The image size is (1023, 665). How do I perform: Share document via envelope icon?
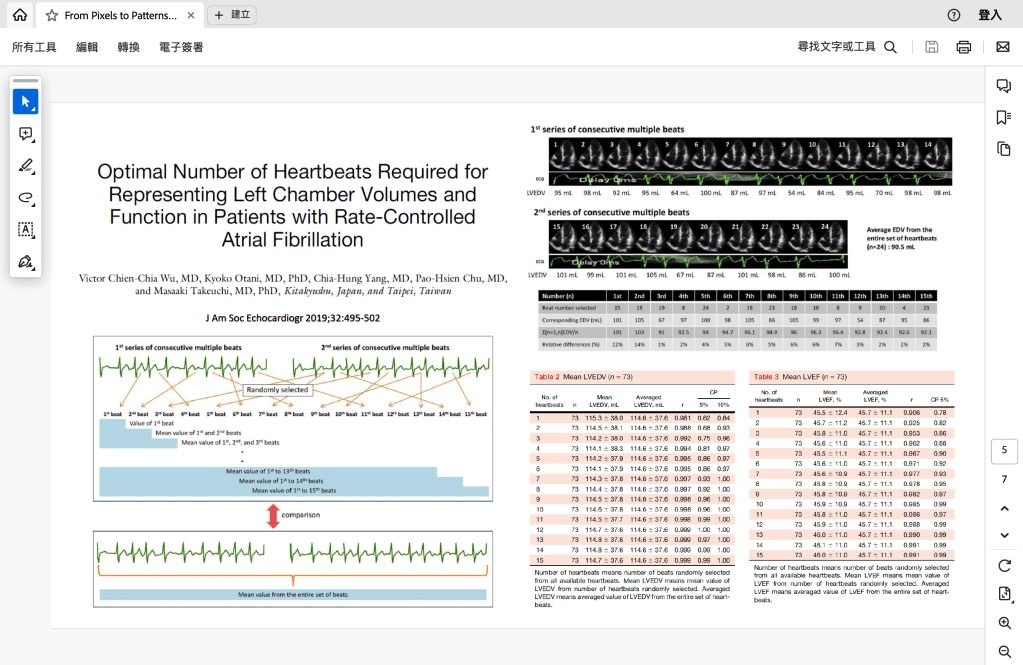[x=1003, y=47]
